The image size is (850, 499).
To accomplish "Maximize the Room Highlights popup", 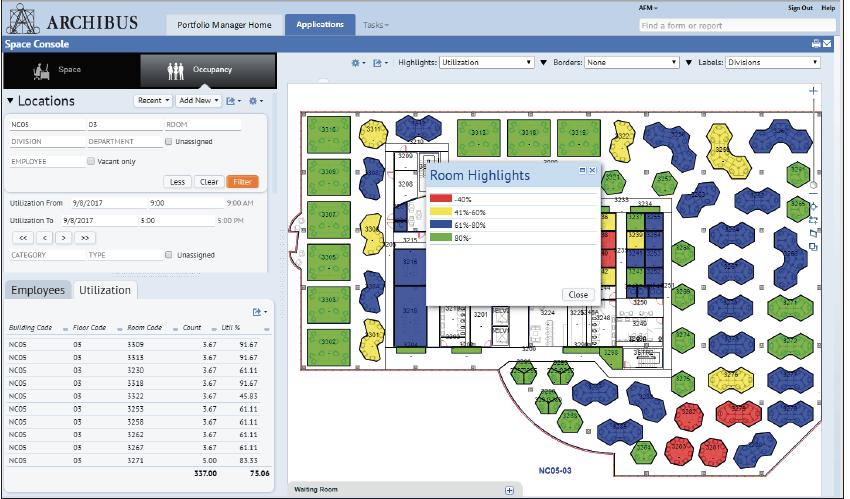I will (582, 170).
